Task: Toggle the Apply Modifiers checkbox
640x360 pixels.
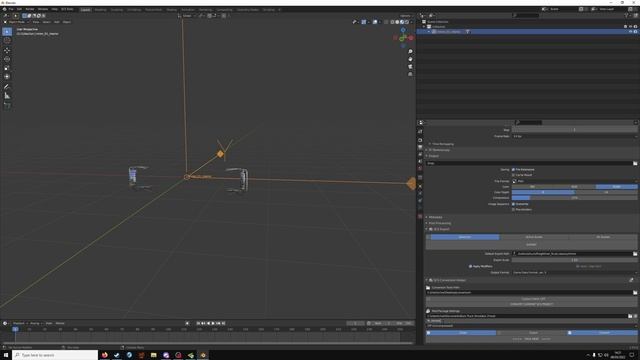Action: [471, 266]
